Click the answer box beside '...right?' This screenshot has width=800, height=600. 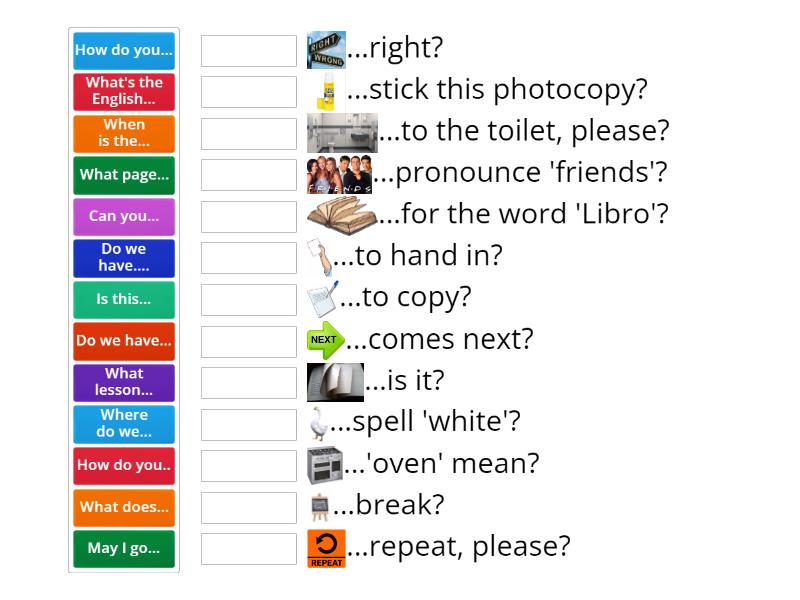[249, 50]
